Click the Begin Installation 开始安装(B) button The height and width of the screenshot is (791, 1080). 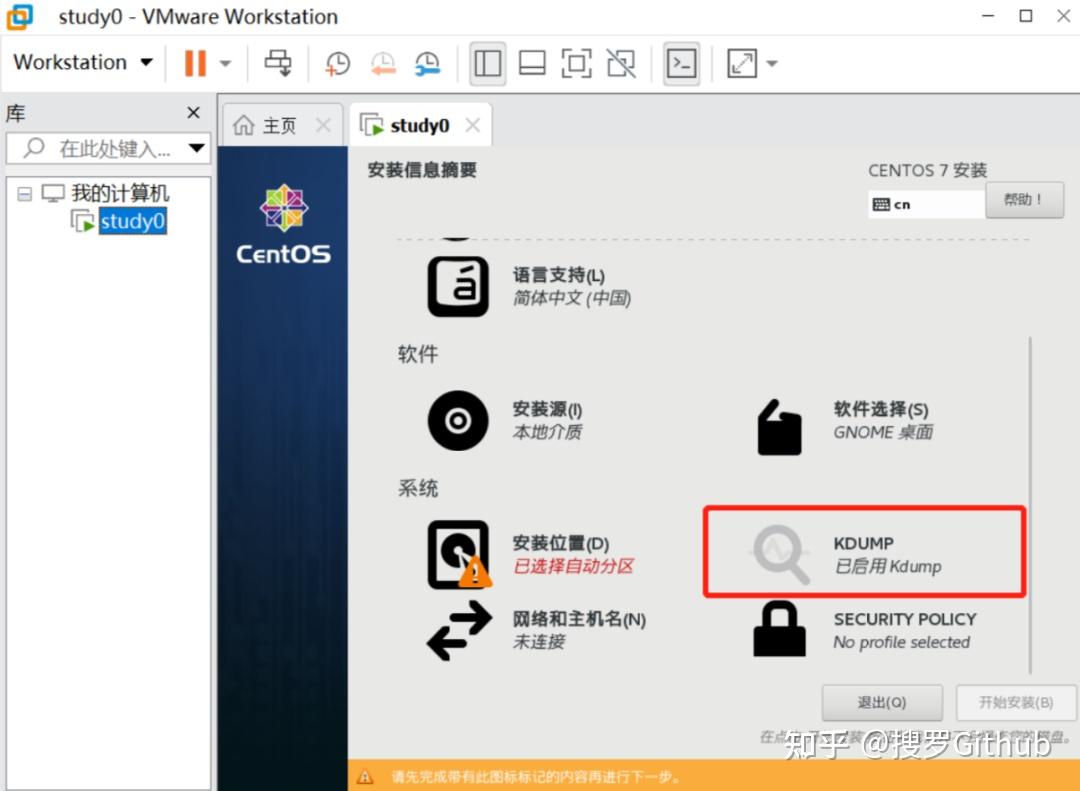tap(1016, 703)
